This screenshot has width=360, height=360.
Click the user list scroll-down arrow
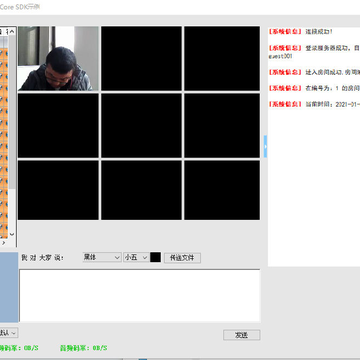(12, 234)
